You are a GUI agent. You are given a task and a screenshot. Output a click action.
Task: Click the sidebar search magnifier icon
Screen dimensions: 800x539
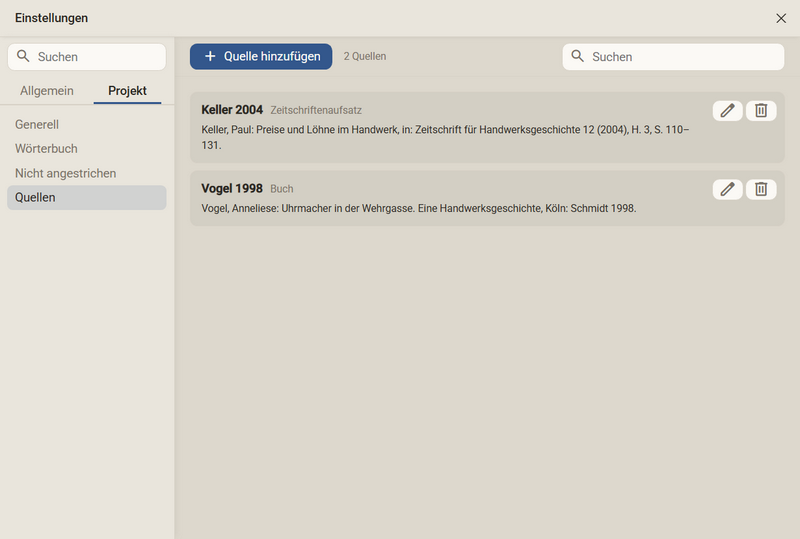[23, 56]
